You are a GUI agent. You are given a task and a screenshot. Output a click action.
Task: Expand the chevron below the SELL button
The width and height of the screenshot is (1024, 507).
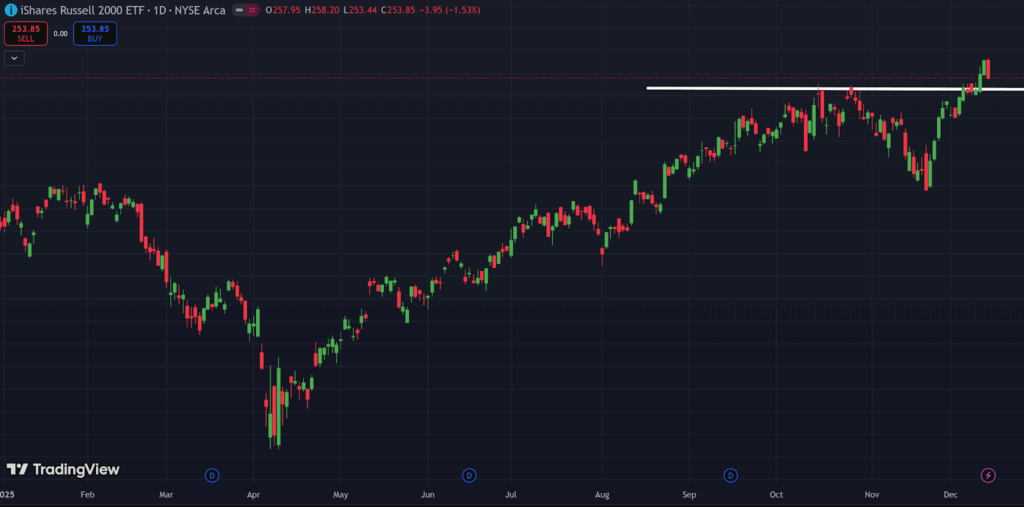[14, 58]
